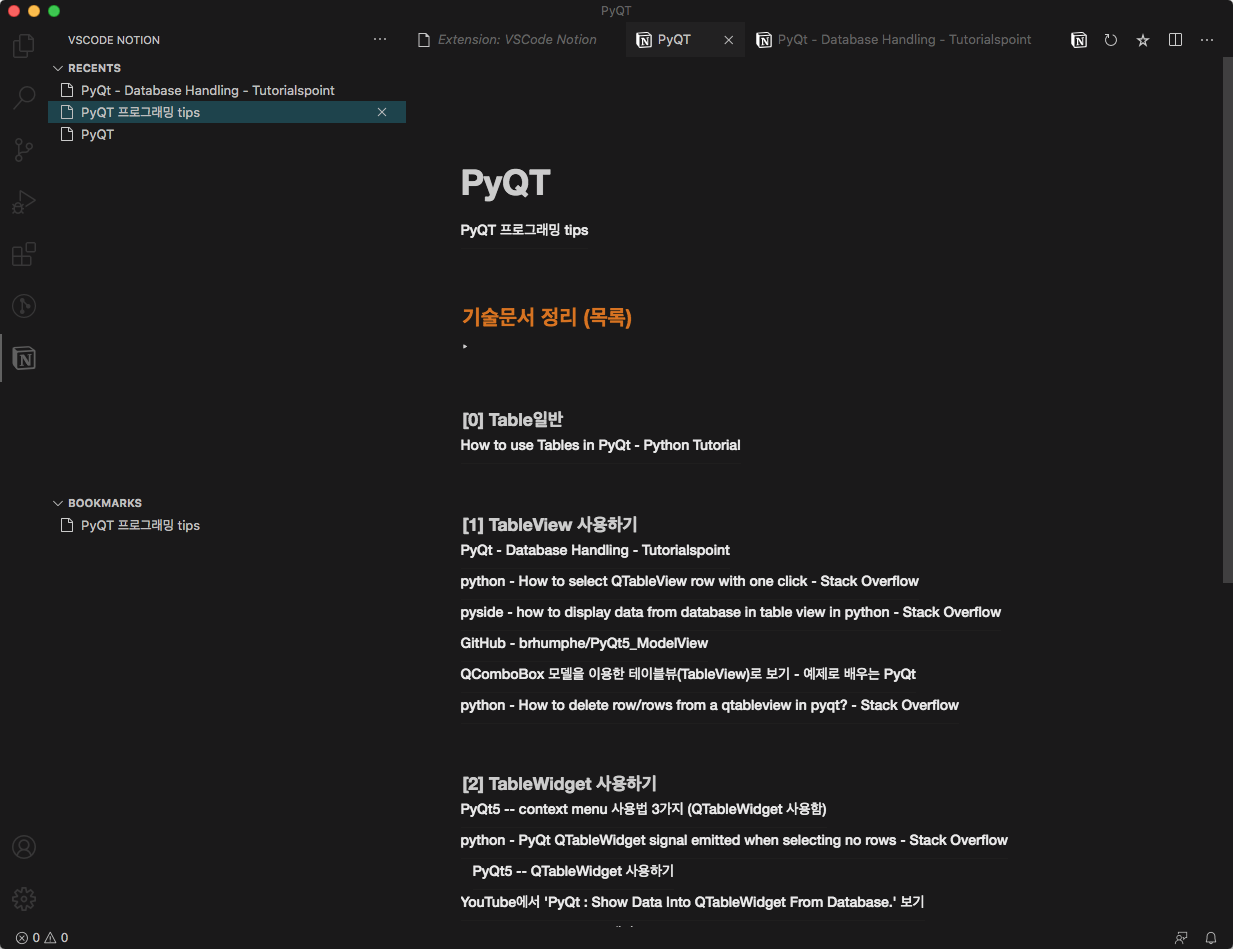This screenshot has width=1233, height=949.
Task: Open the Extensions view
Action: (x=24, y=254)
